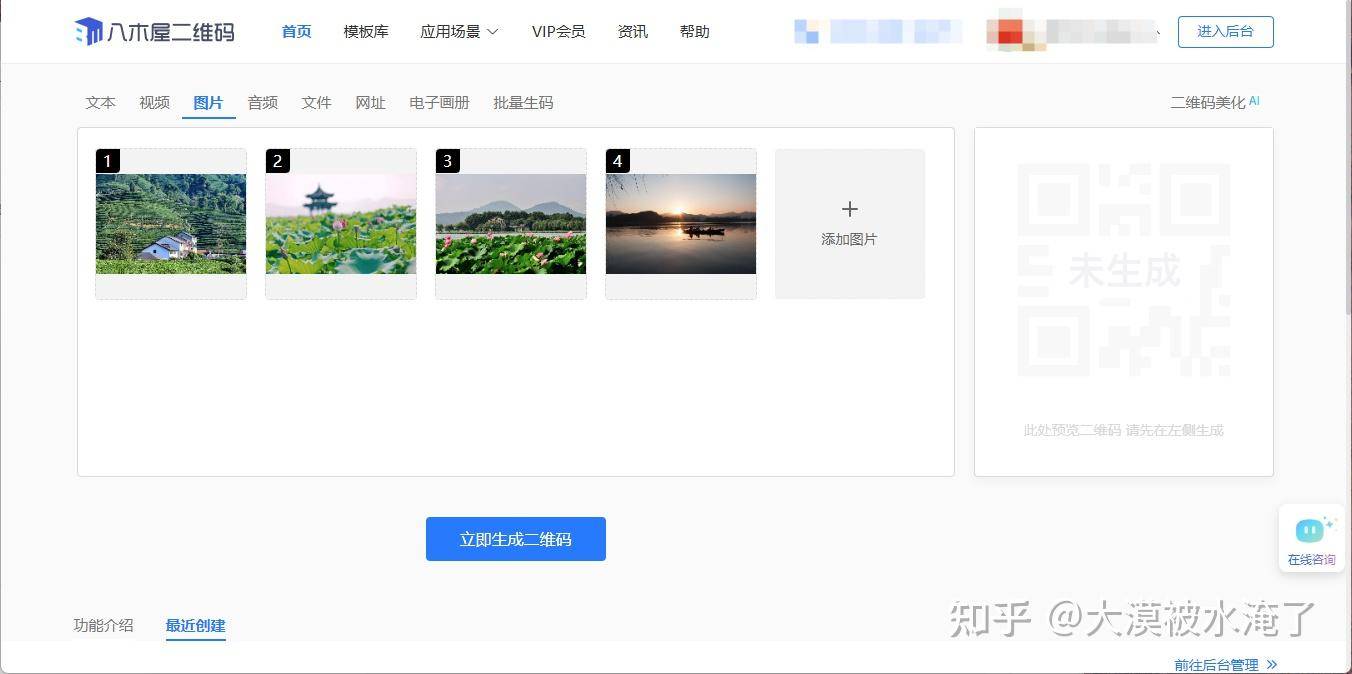This screenshot has height=674, width=1352.
Task: Switch to the 视频 tab
Action: click(154, 103)
